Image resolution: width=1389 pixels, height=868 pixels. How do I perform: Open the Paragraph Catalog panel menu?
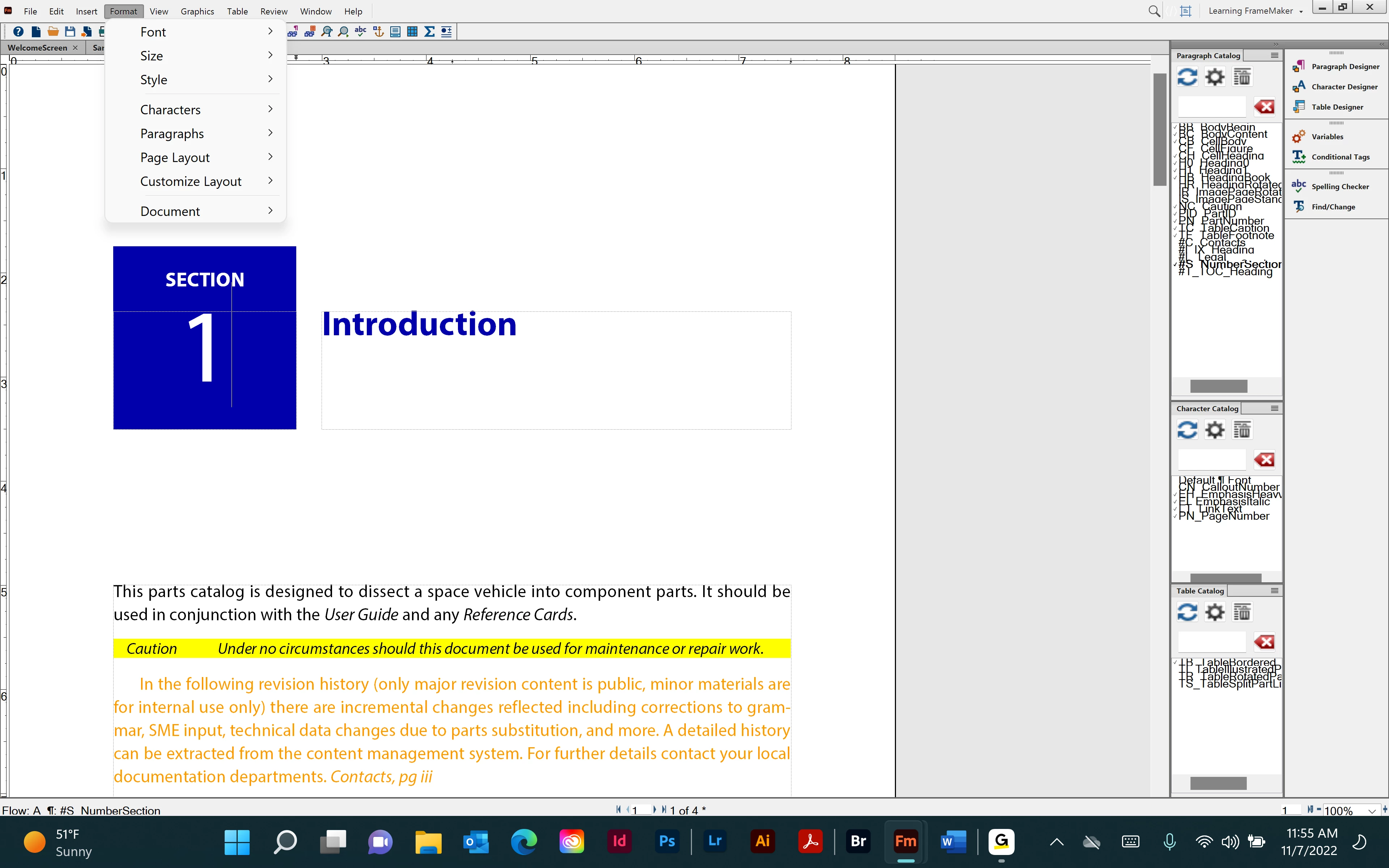click(1274, 56)
